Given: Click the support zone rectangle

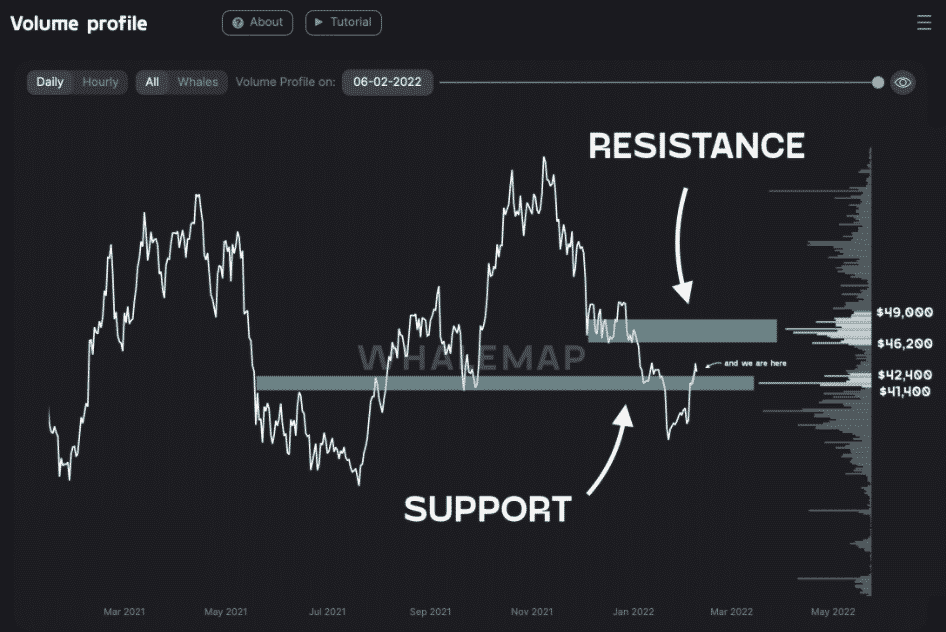Looking at the screenshot, I should [x=504, y=382].
